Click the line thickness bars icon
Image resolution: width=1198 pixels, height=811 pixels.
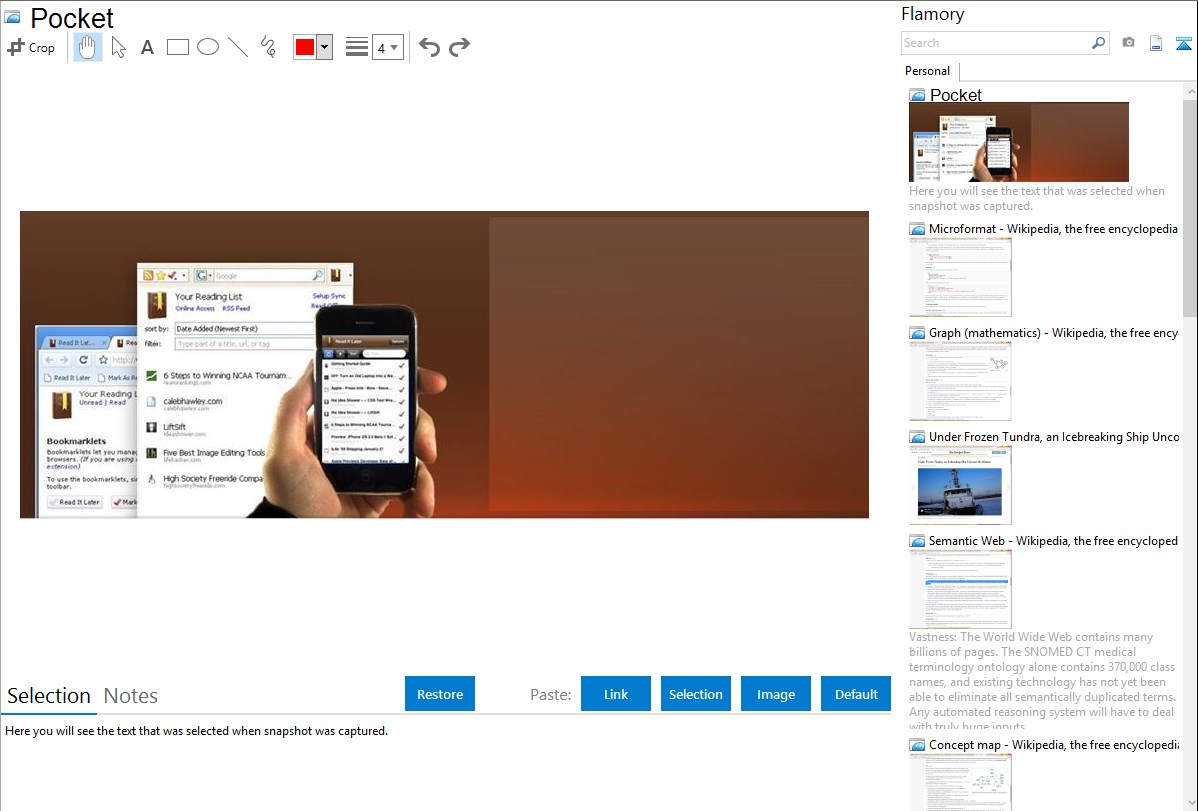point(357,47)
